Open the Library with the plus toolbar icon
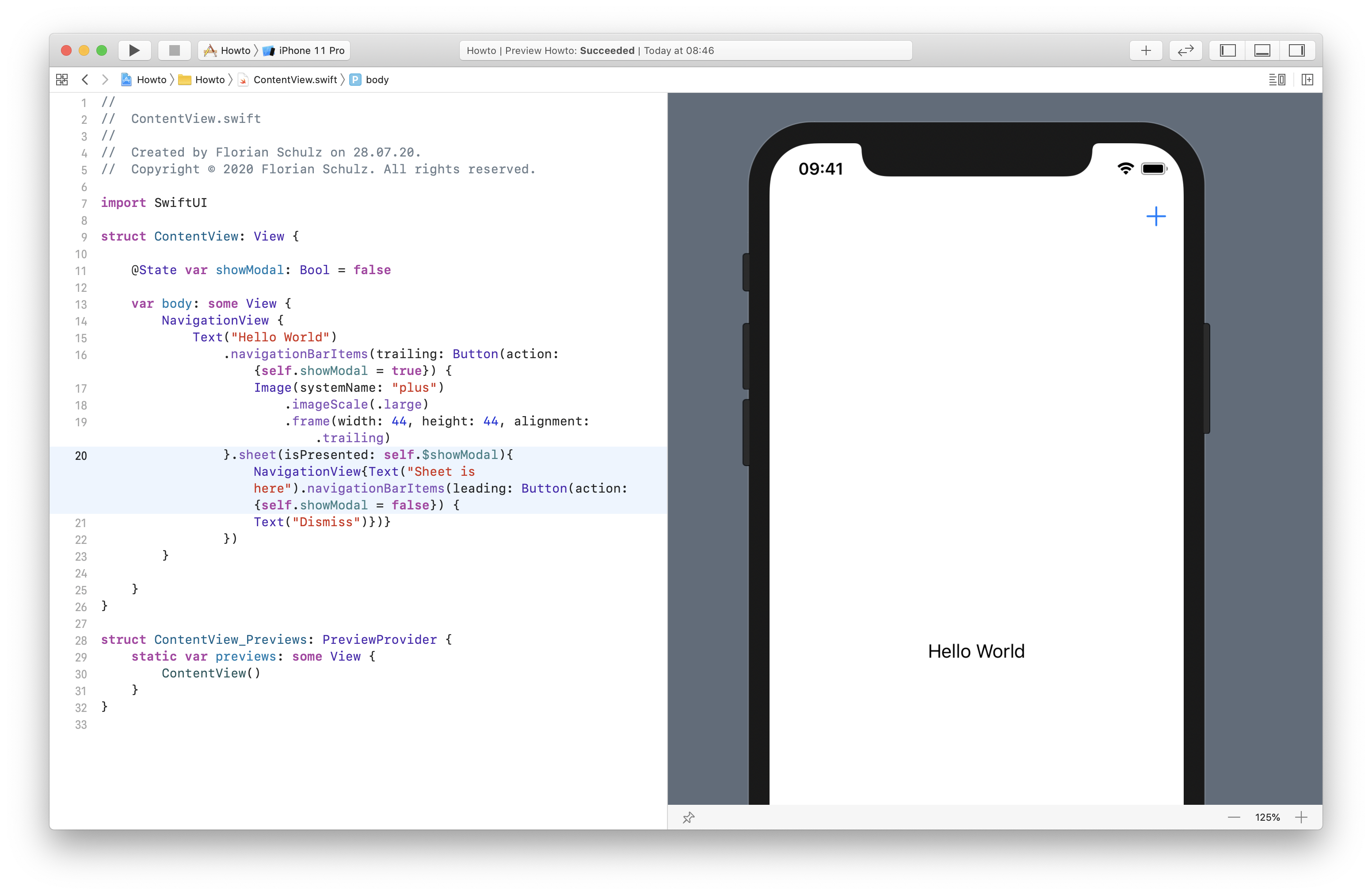 click(x=1146, y=50)
